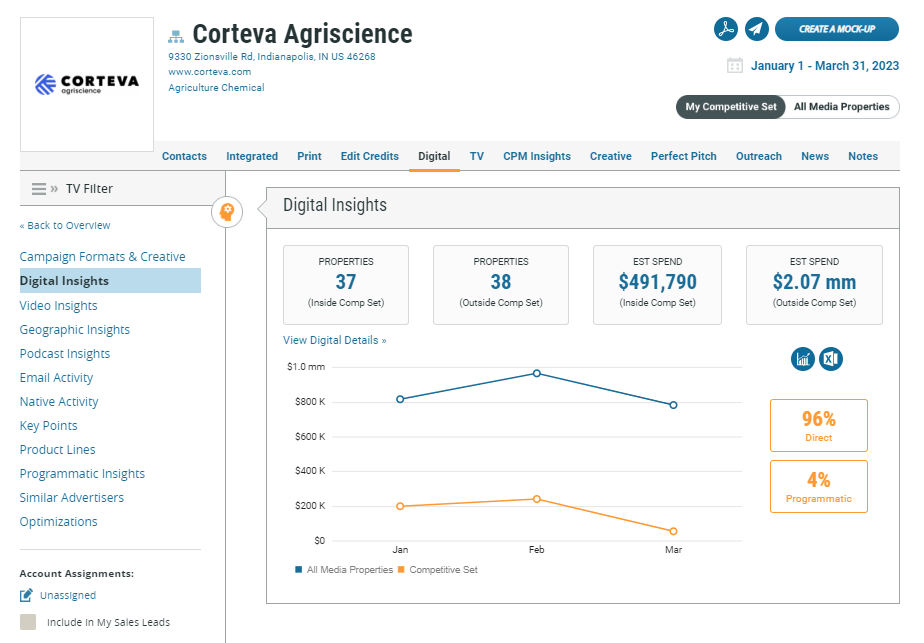Screen dimensions: 924x643
Task: Click the 96% Direct box
Action: point(819,426)
